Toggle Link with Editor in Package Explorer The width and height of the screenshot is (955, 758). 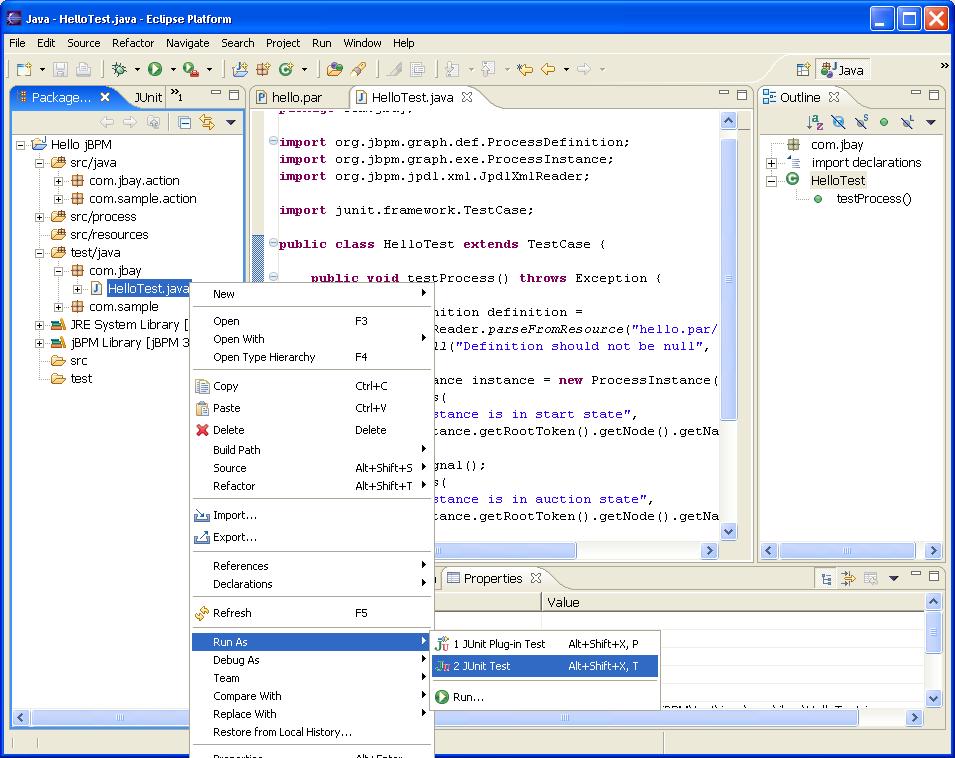(207, 123)
